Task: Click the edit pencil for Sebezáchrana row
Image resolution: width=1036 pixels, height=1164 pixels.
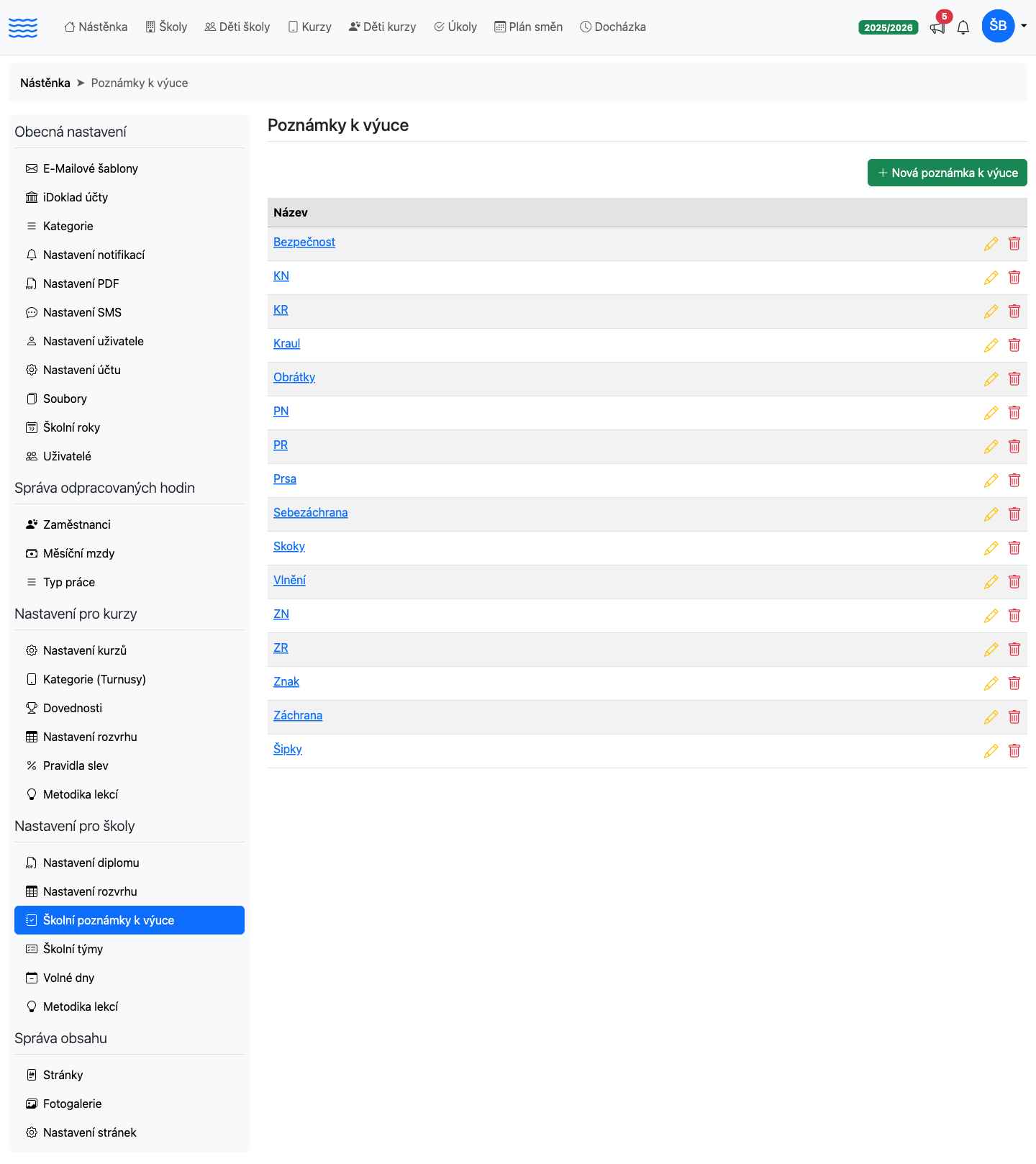Action: (x=991, y=514)
